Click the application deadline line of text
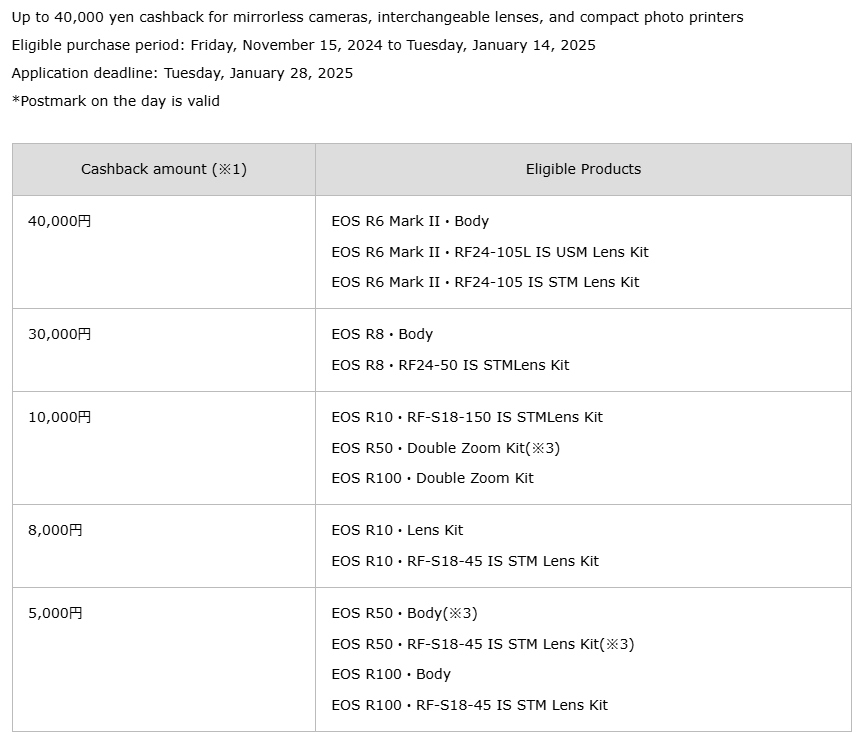 pos(182,73)
